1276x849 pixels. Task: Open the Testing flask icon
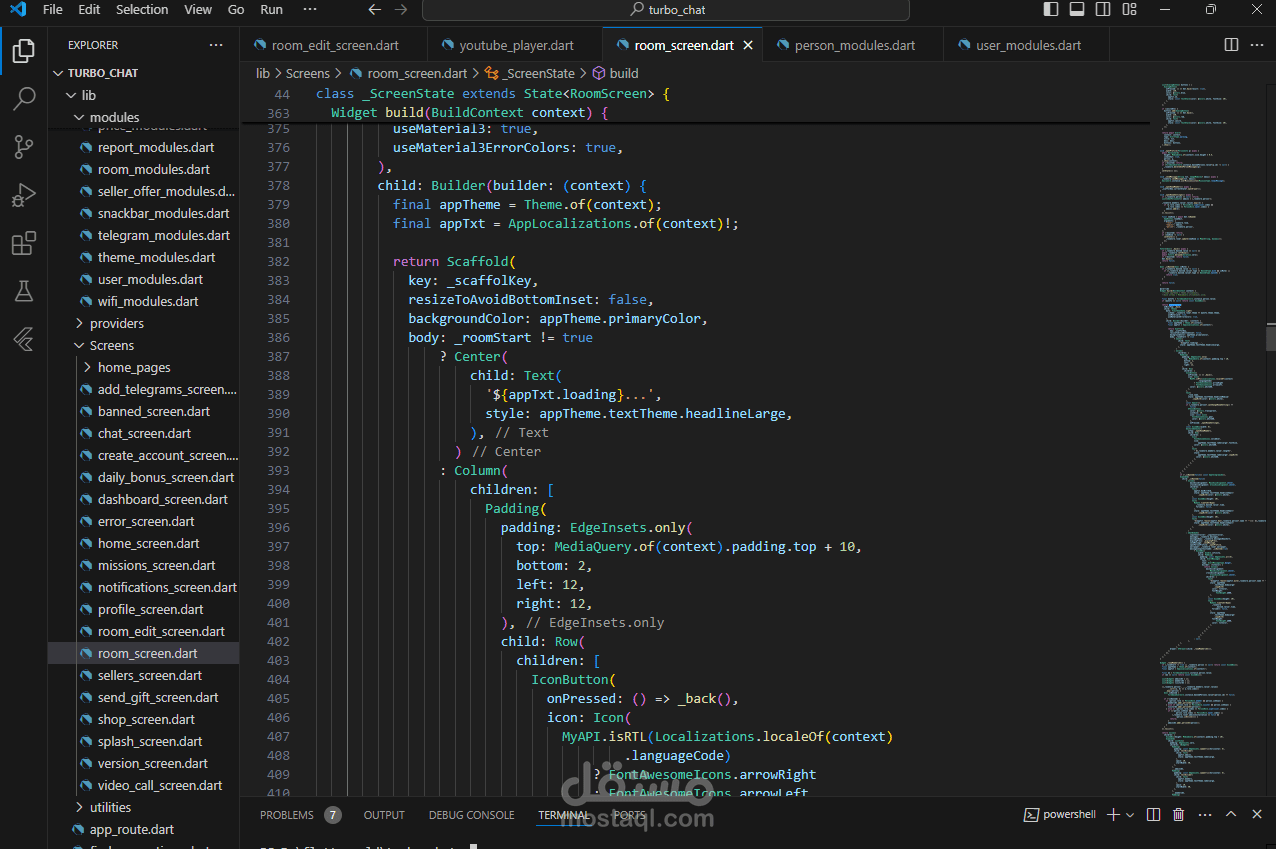[x=24, y=291]
